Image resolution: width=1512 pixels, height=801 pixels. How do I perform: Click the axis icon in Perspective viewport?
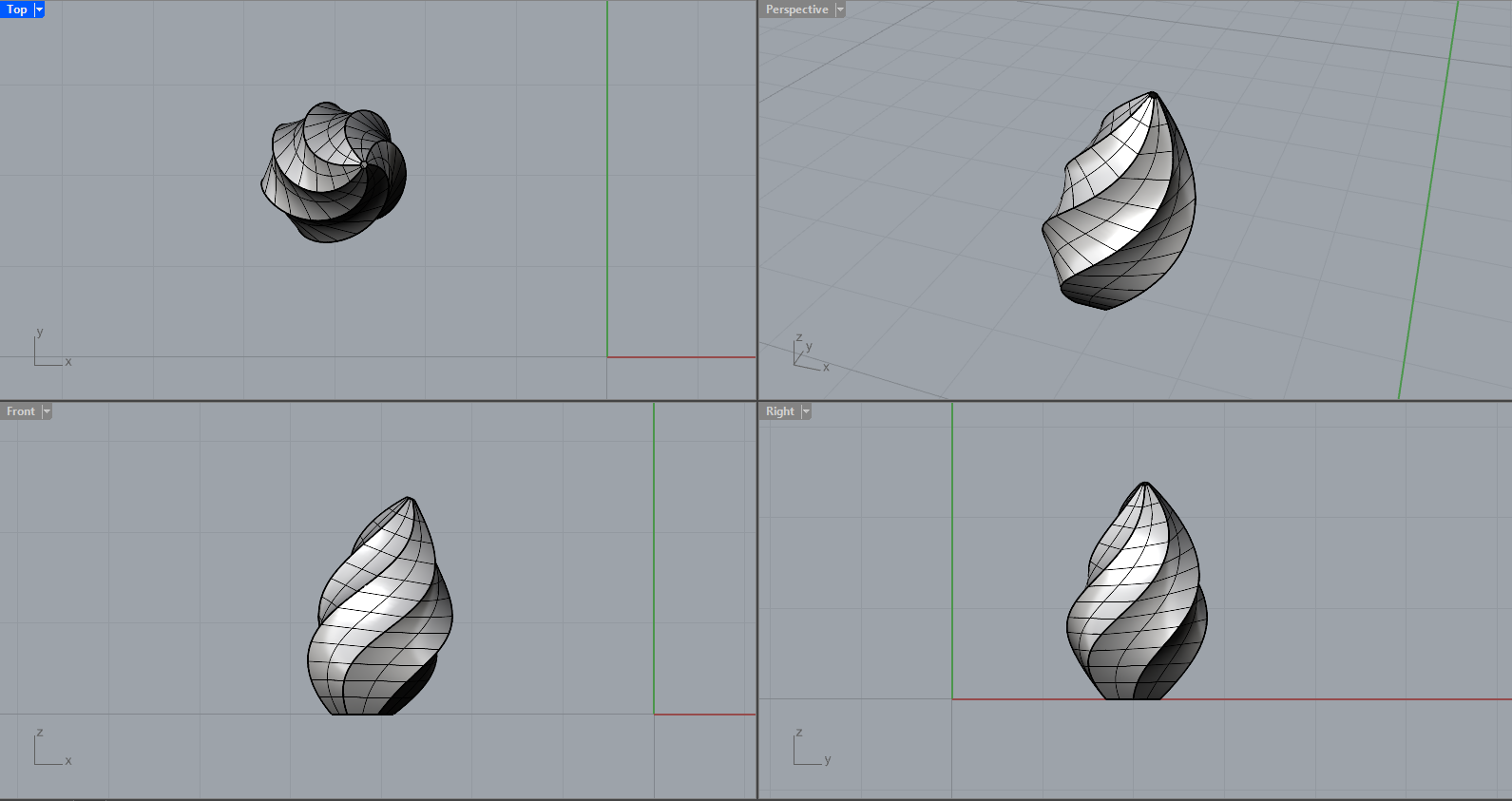click(811, 353)
